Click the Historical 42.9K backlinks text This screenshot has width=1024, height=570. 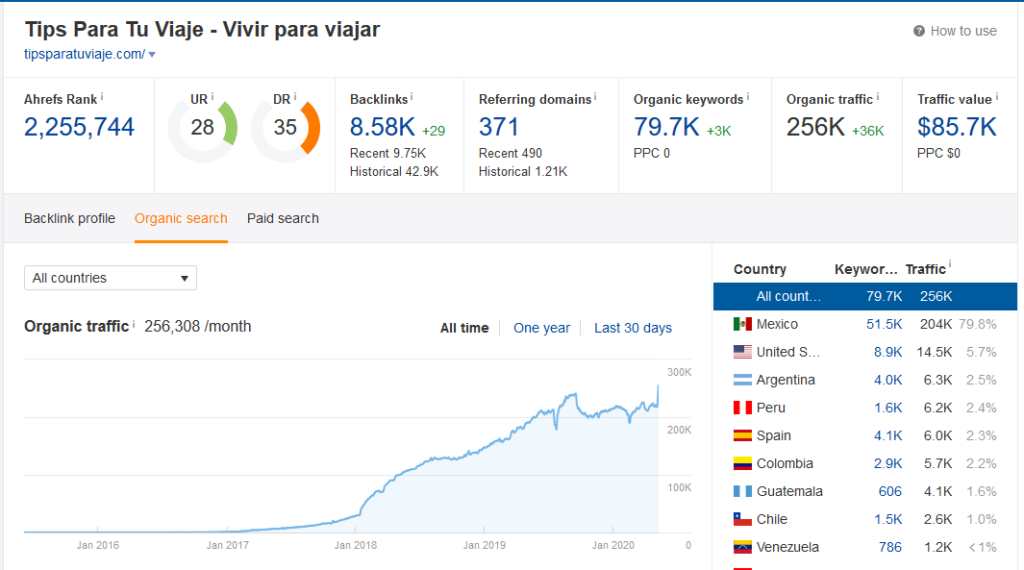(x=394, y=171)
